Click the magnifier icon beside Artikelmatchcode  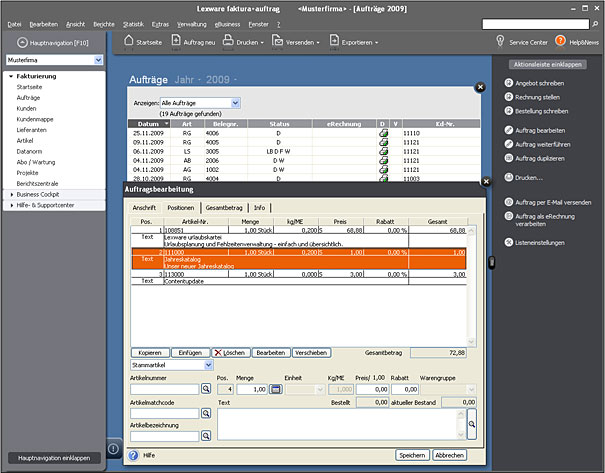(x=207, y=414)
